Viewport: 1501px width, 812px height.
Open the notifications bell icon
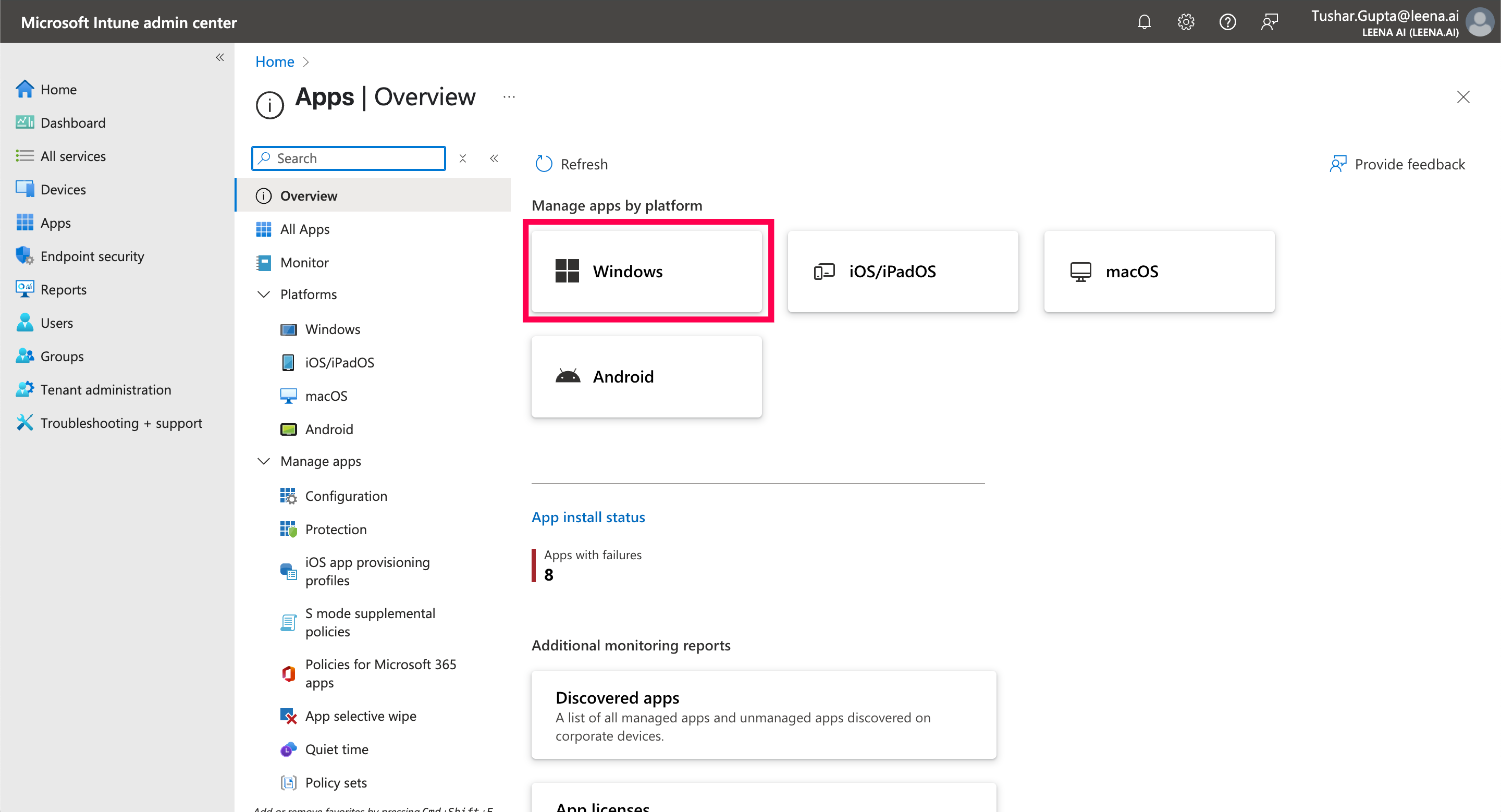[1144, 22]
